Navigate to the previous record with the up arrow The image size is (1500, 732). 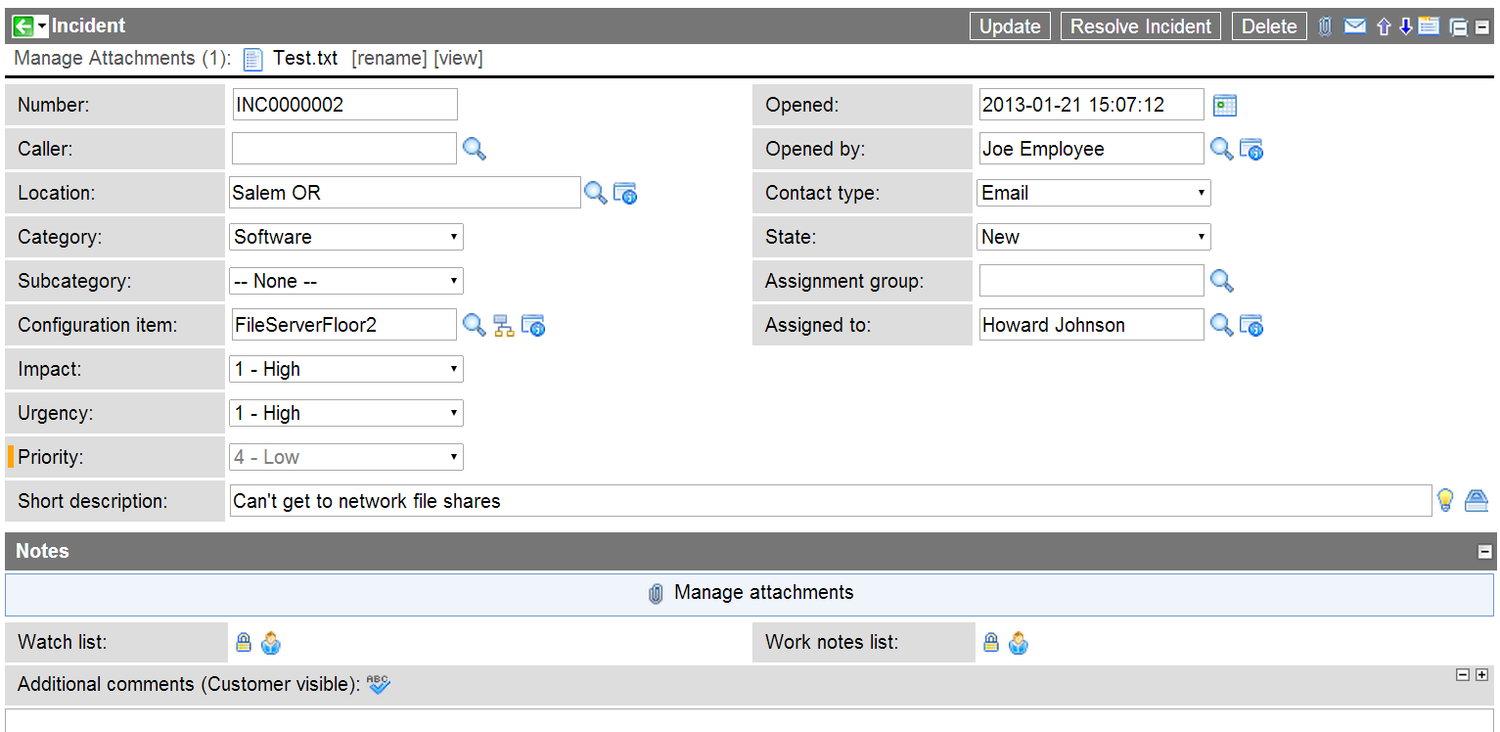(x=1383, y=26)
